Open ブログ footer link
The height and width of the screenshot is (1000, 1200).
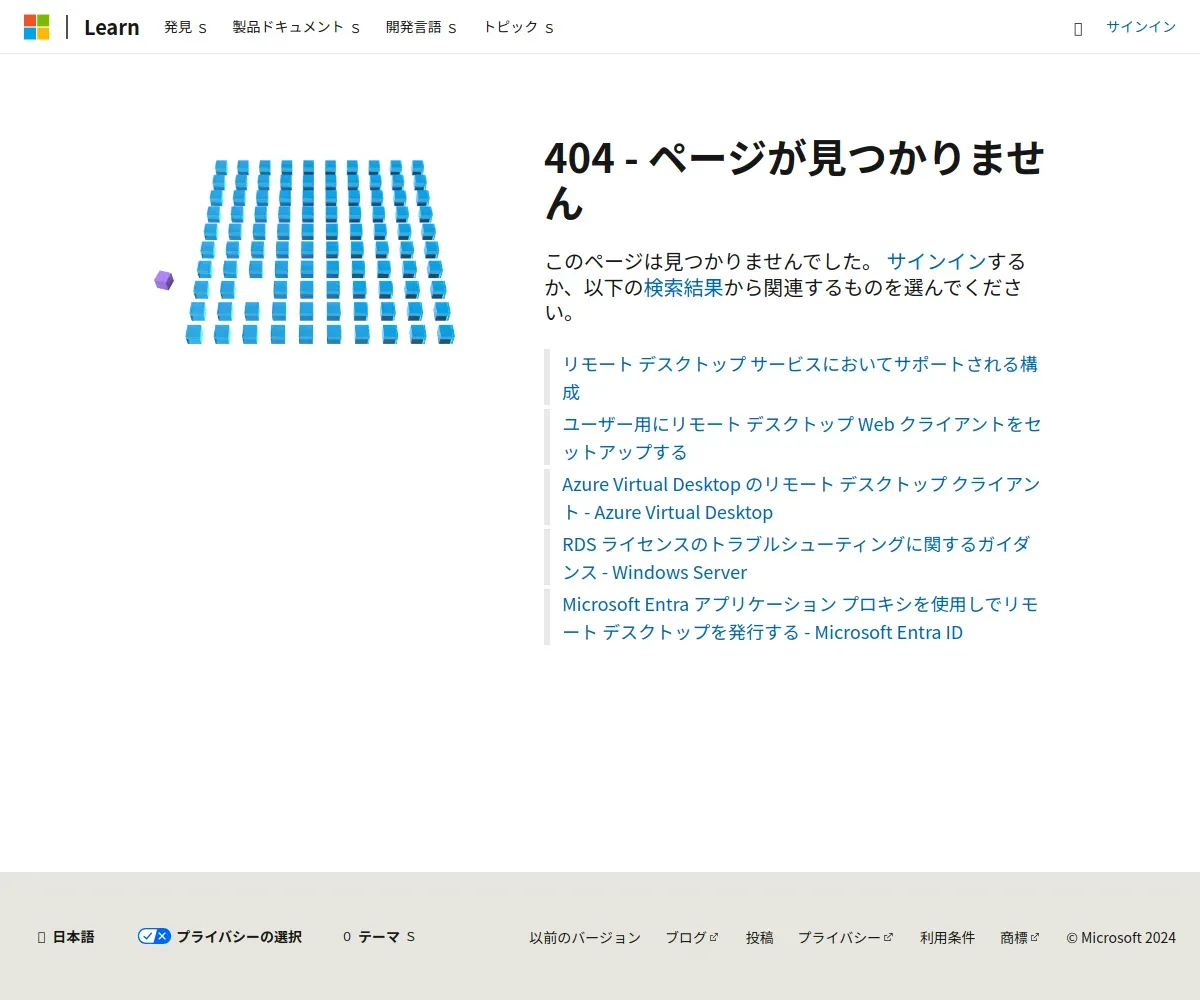point(692,937)
